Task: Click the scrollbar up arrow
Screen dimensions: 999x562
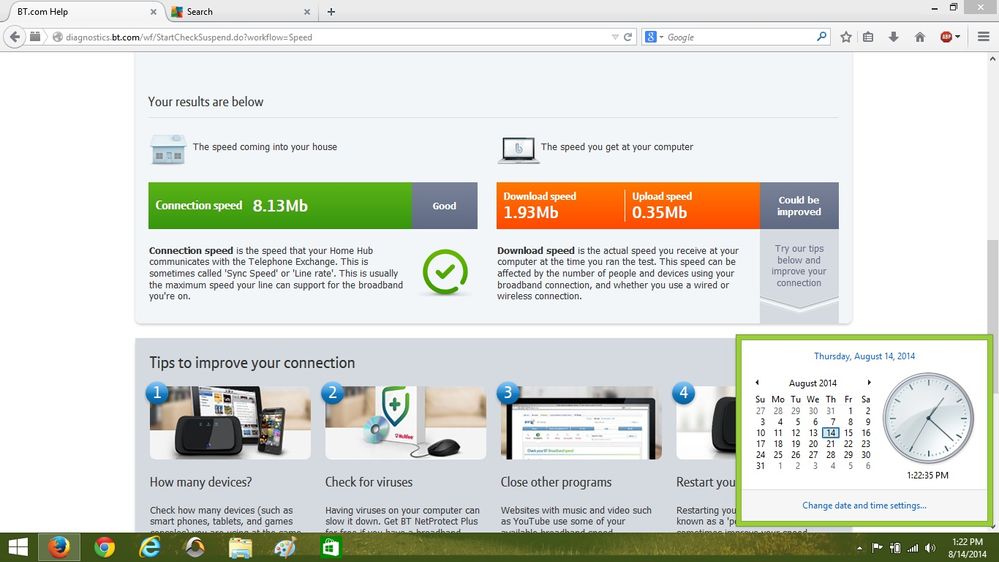Action: (992, 59)
